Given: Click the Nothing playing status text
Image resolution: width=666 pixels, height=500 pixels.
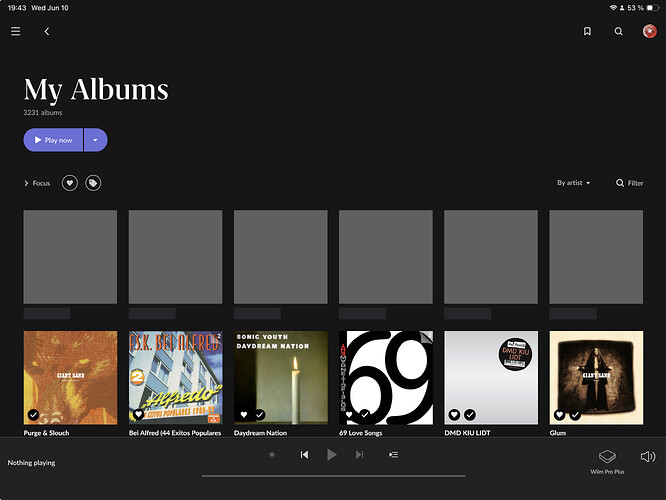Looking at the screenshot, I should coord(31,463).
